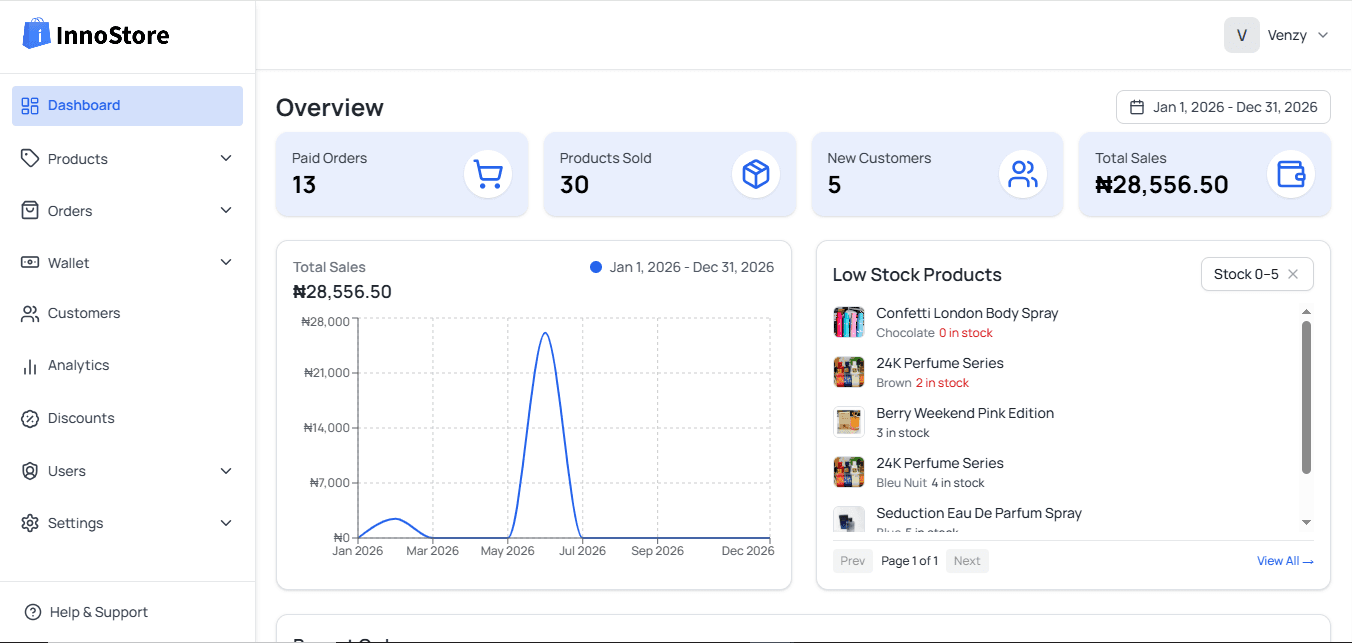Viewport: 1352px width, 643px height.
Task: Click the Confetti London Body Spray thumbnail
Action: click(x=849, y=322)
